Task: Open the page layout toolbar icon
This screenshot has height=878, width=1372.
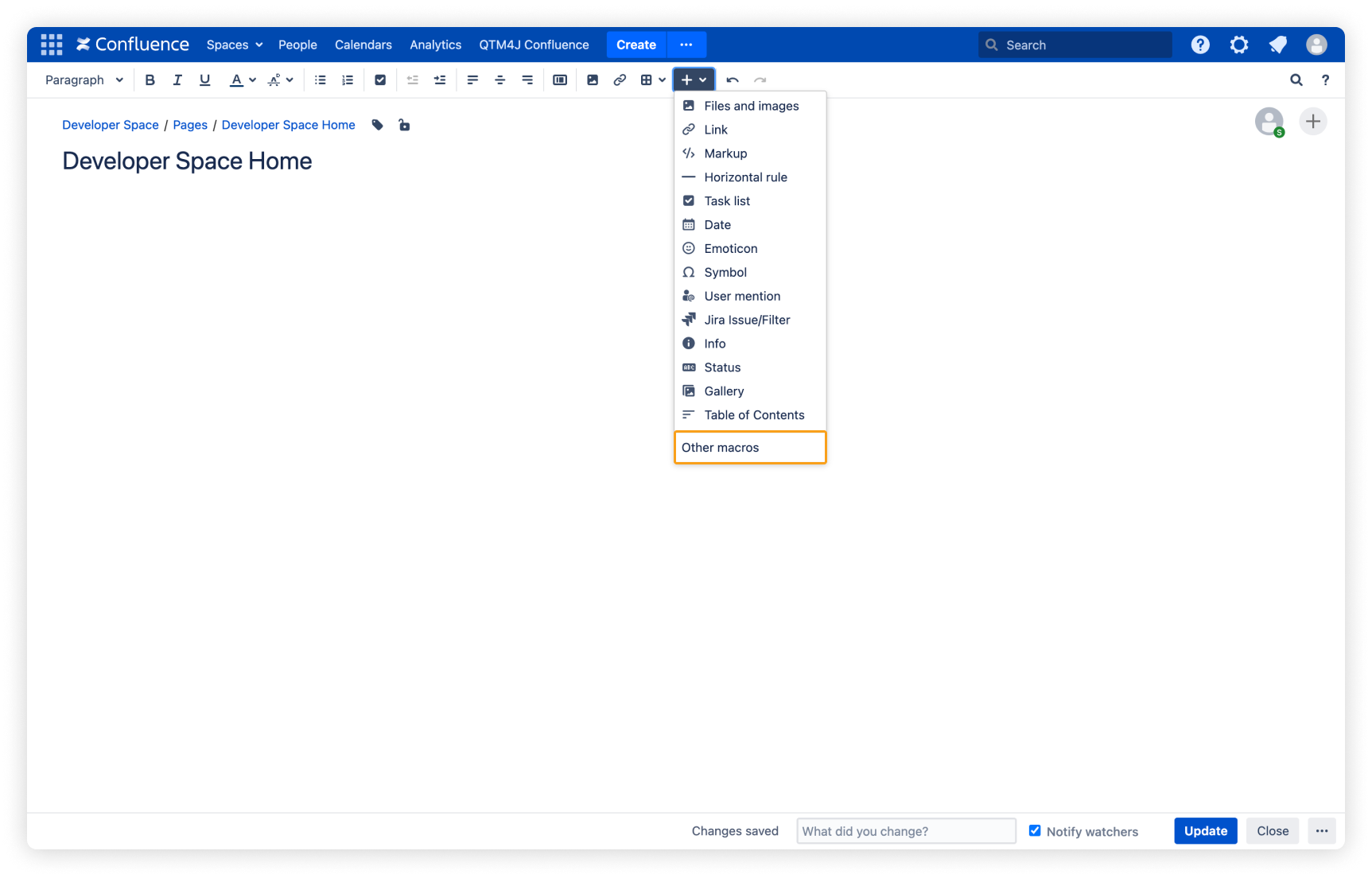Action: tap(560, 80)
